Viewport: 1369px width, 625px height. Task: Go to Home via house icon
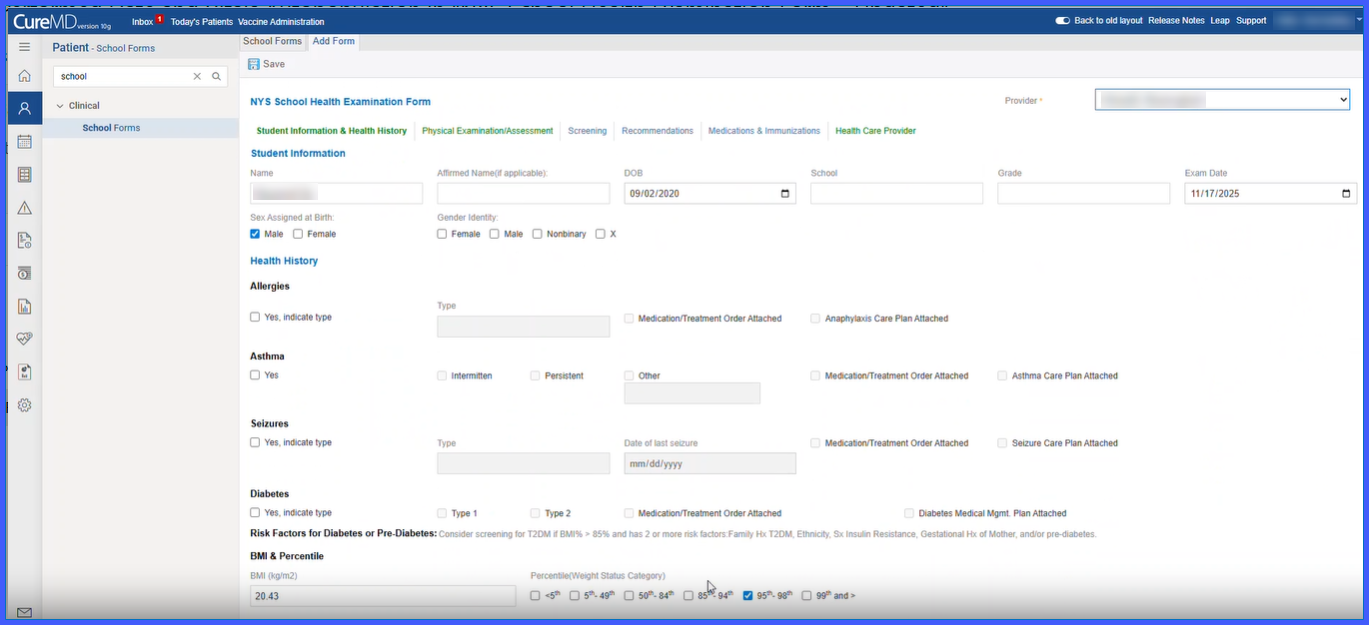(x=24, y=76)
